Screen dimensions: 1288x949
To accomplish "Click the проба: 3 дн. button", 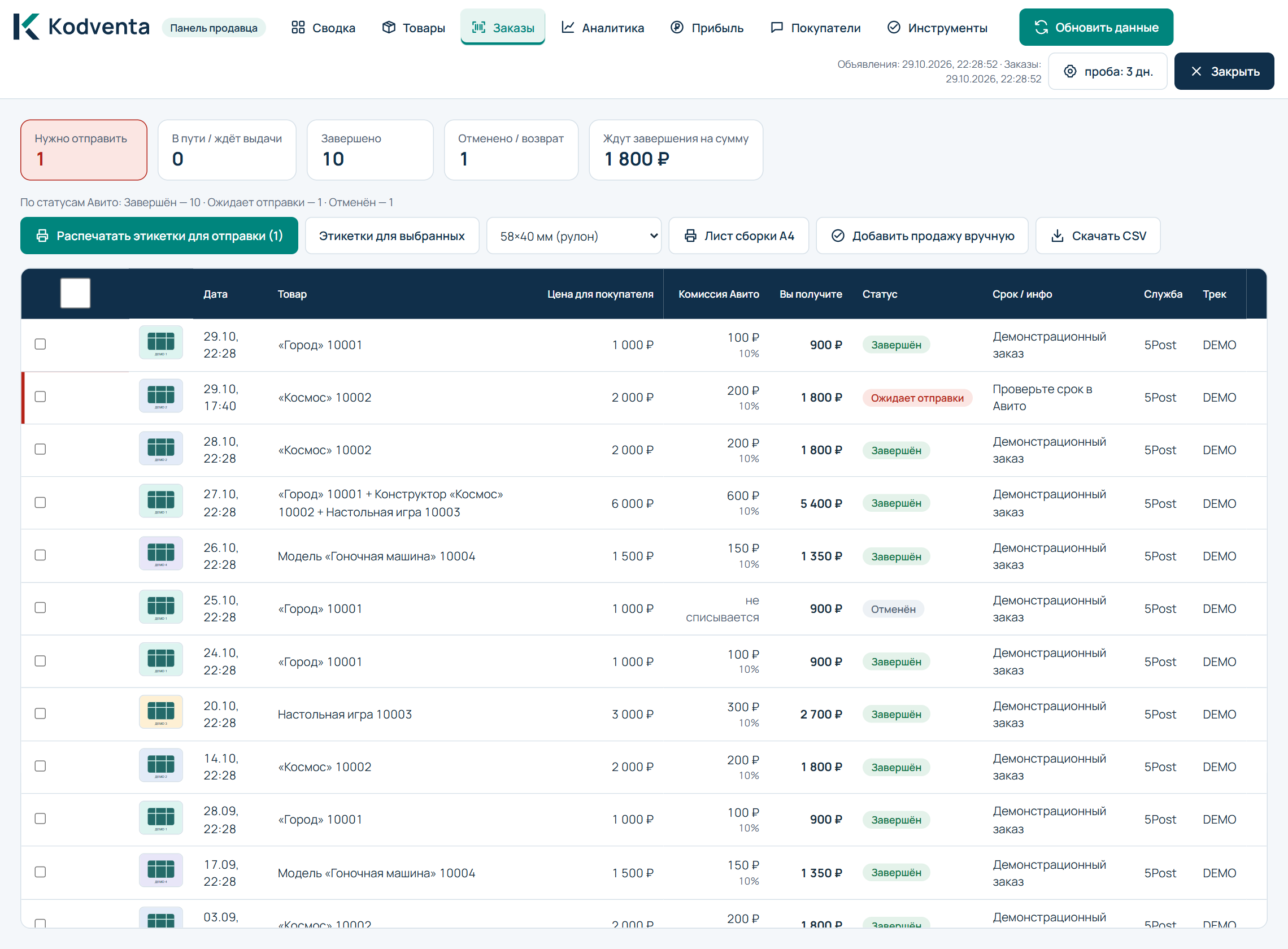I will (1108, 71).
